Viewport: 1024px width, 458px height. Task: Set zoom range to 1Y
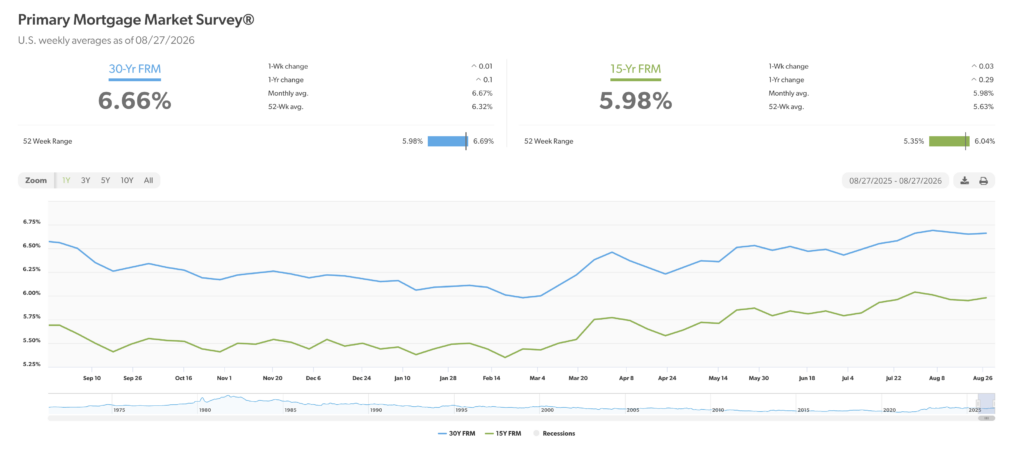67,180
